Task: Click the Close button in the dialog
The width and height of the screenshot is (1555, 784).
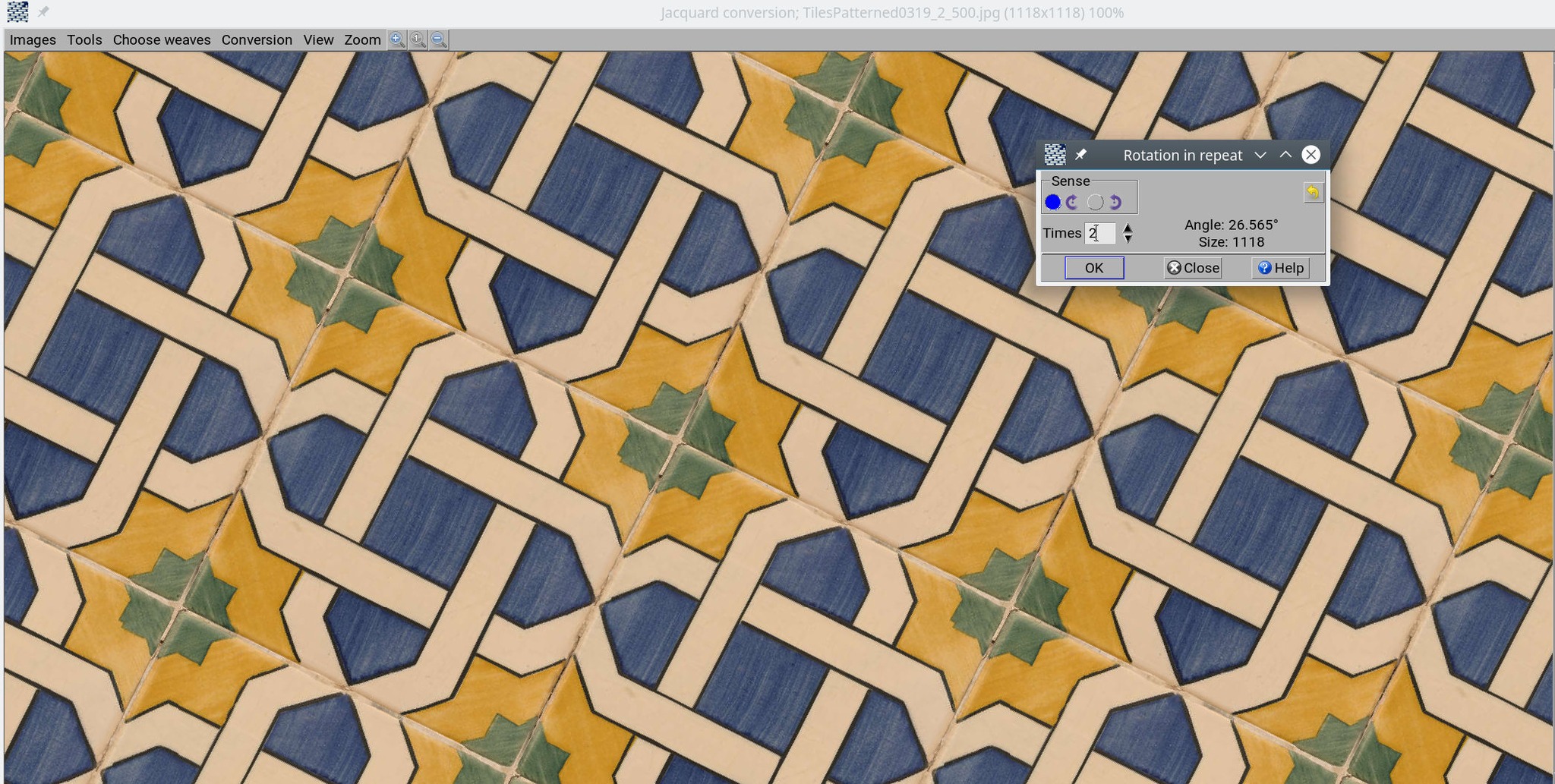Action: pyautogui.click(x=1193, y=268)
